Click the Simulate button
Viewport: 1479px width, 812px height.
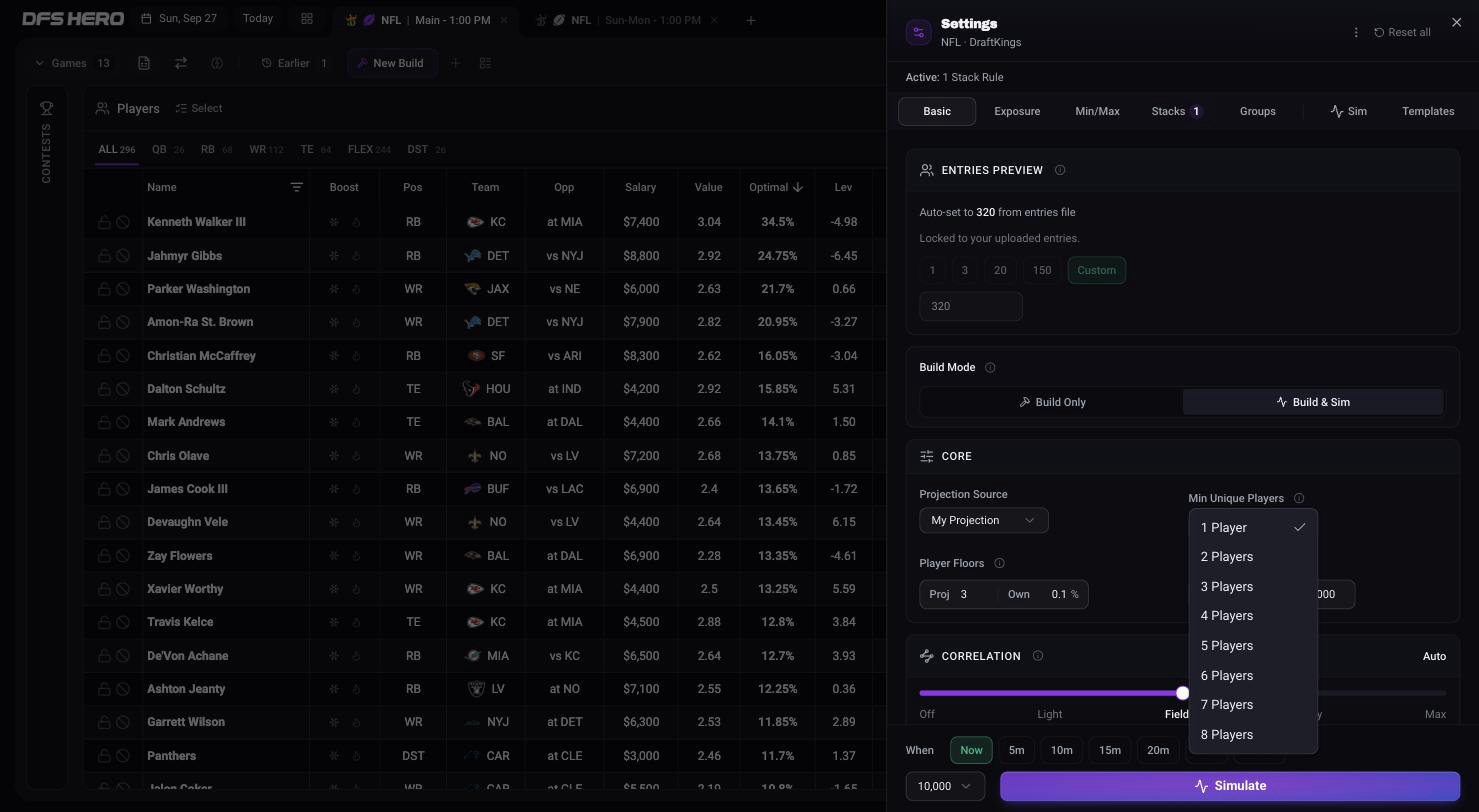point(1230,786)
